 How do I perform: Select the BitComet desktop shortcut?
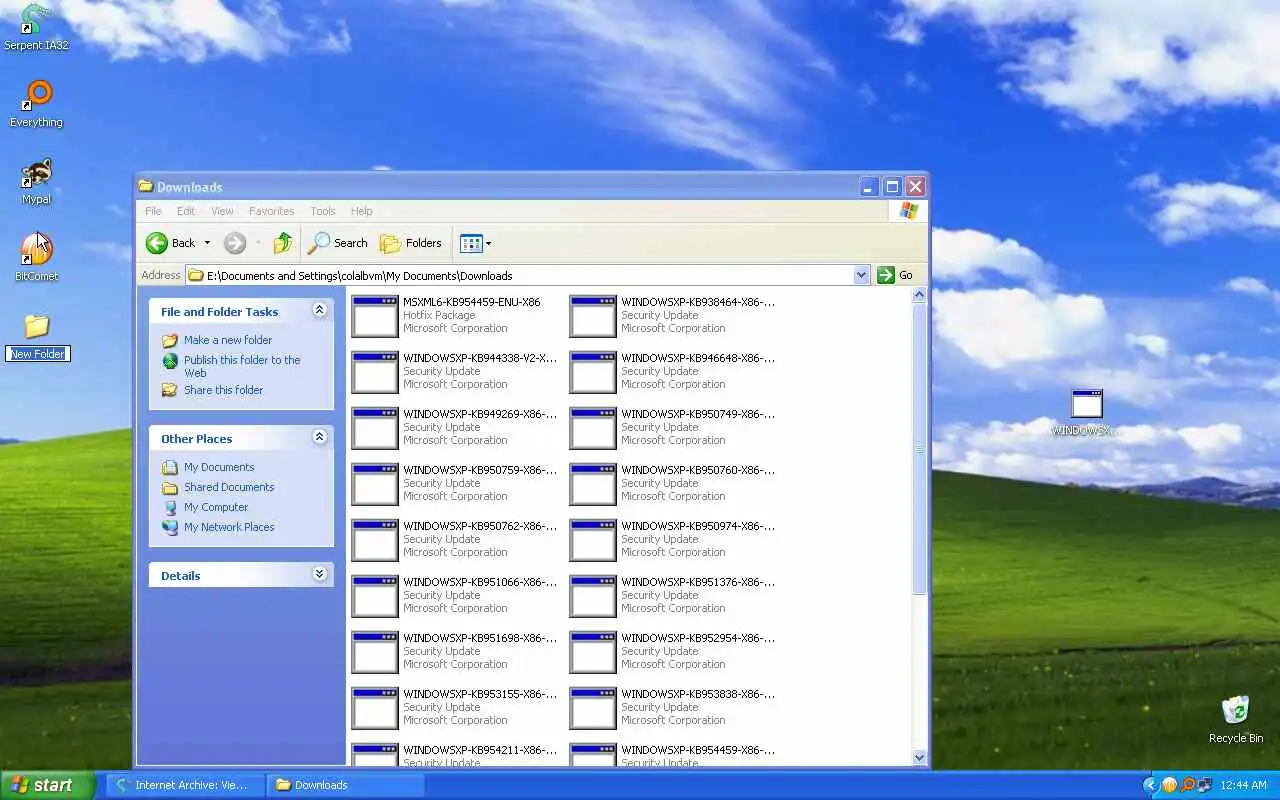click(36, 258)
